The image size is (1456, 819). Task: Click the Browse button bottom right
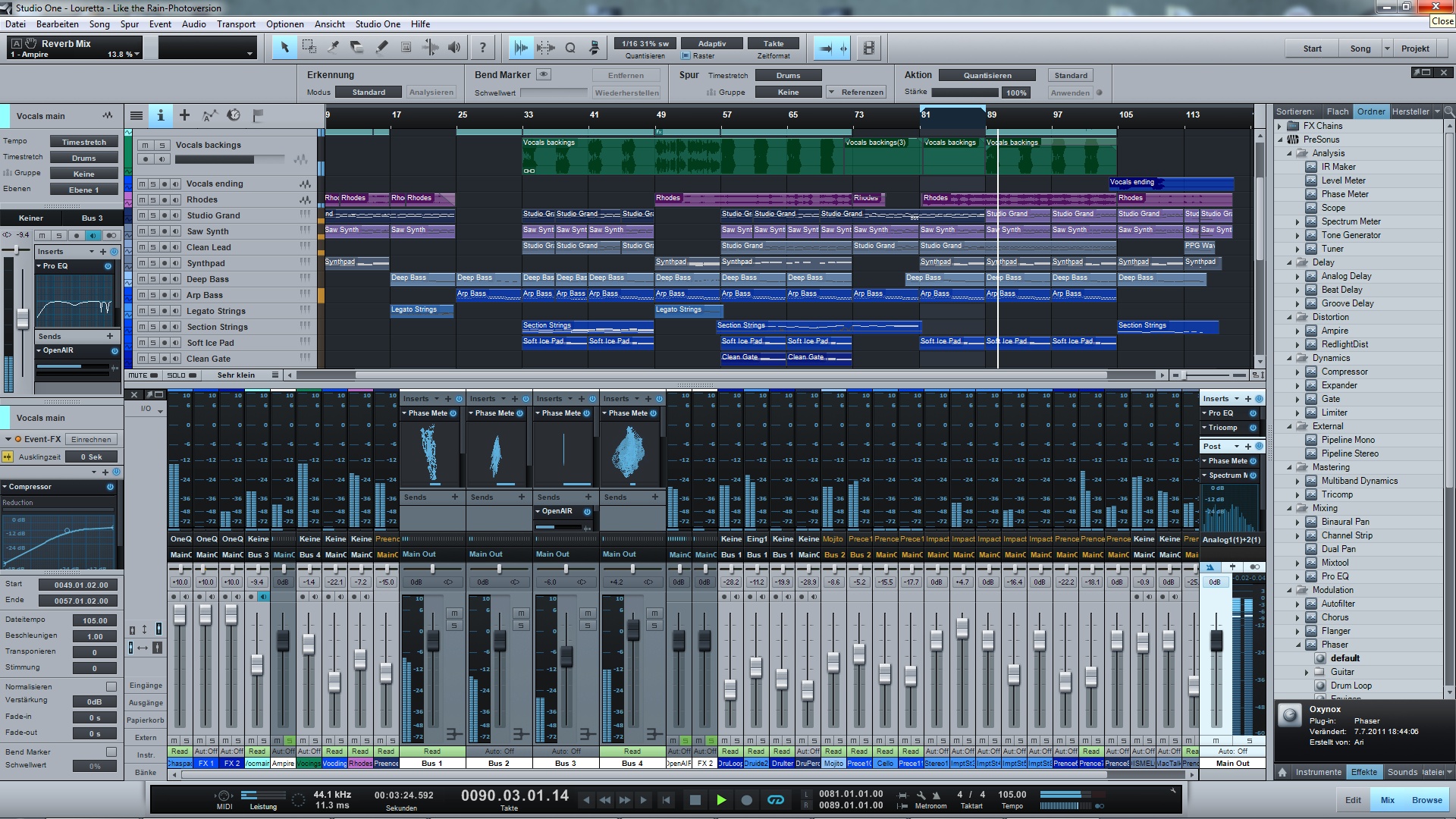pyautogui.click(x=1426, y=800)
